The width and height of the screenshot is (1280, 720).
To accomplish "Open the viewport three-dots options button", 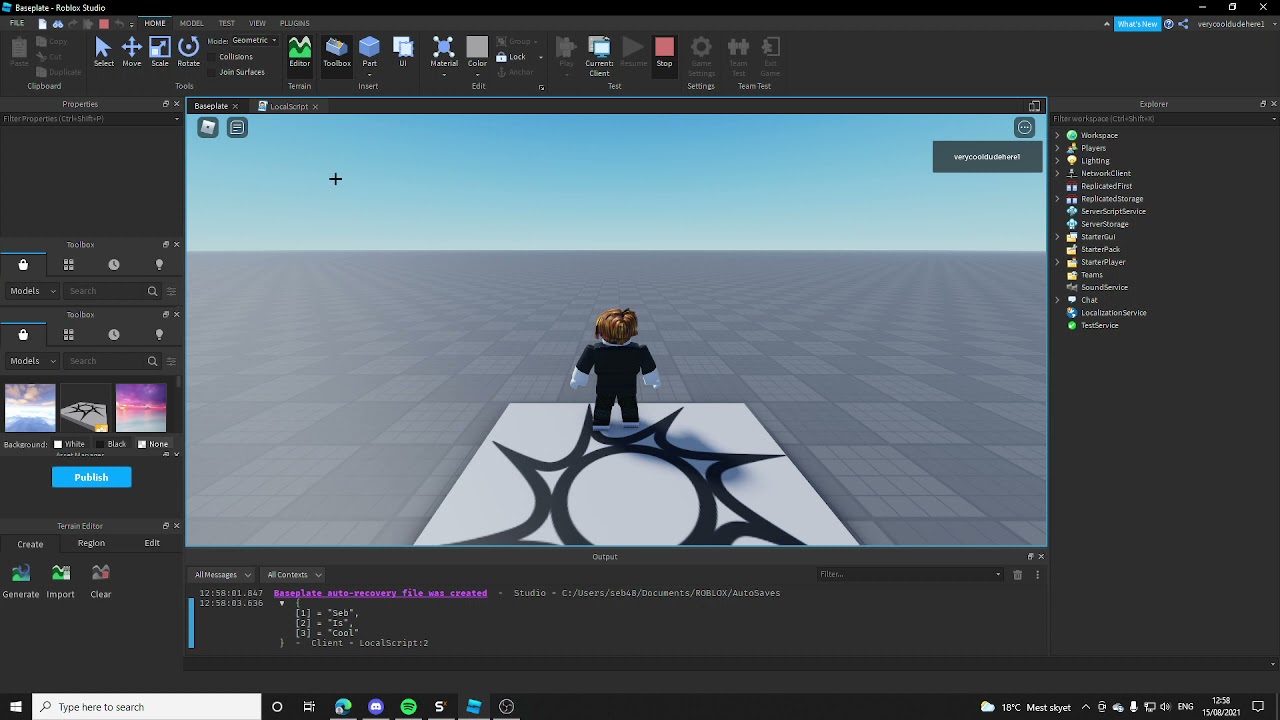I will [1025, 127].
